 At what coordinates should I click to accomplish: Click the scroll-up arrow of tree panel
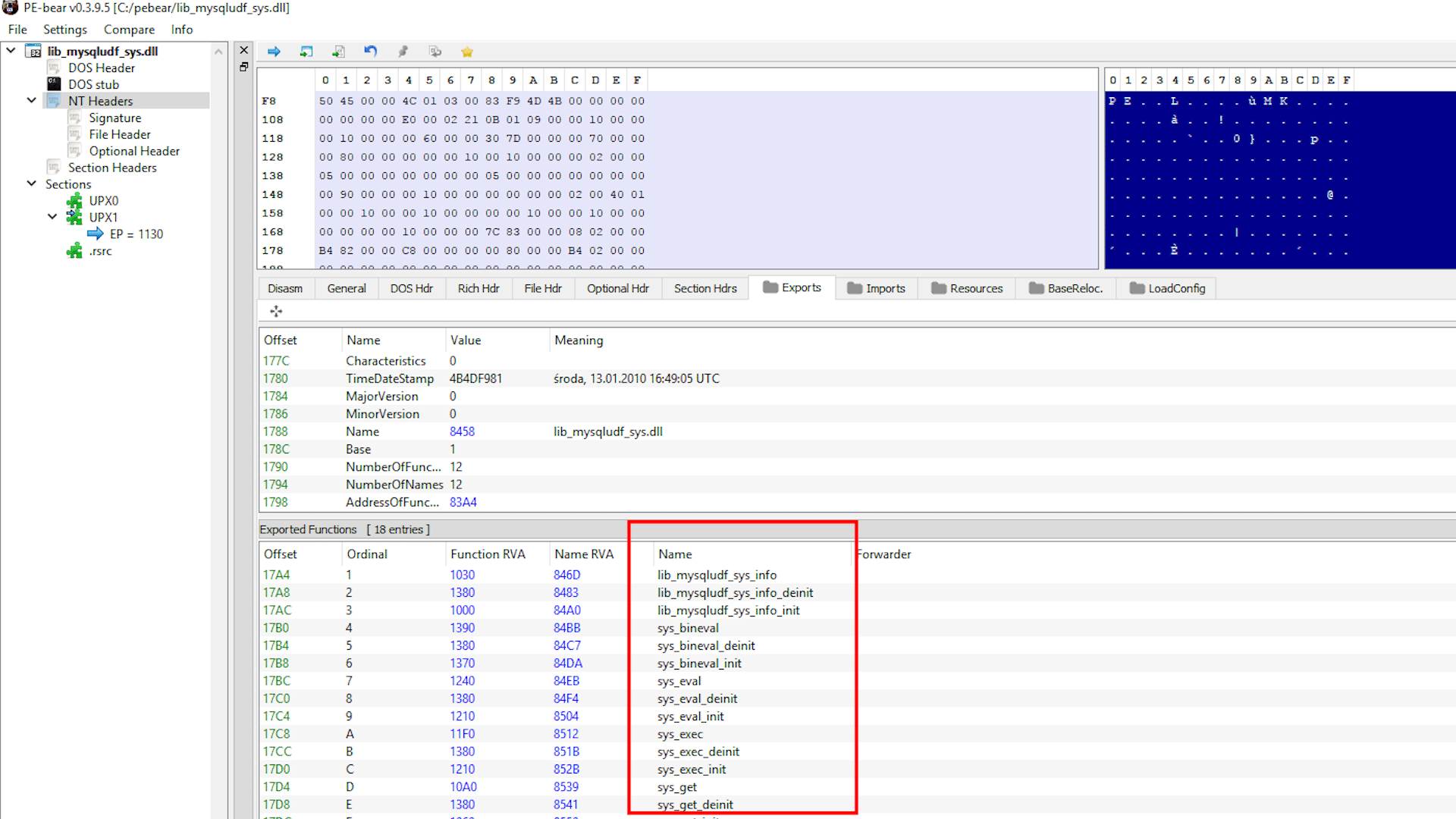click(218, 52)
